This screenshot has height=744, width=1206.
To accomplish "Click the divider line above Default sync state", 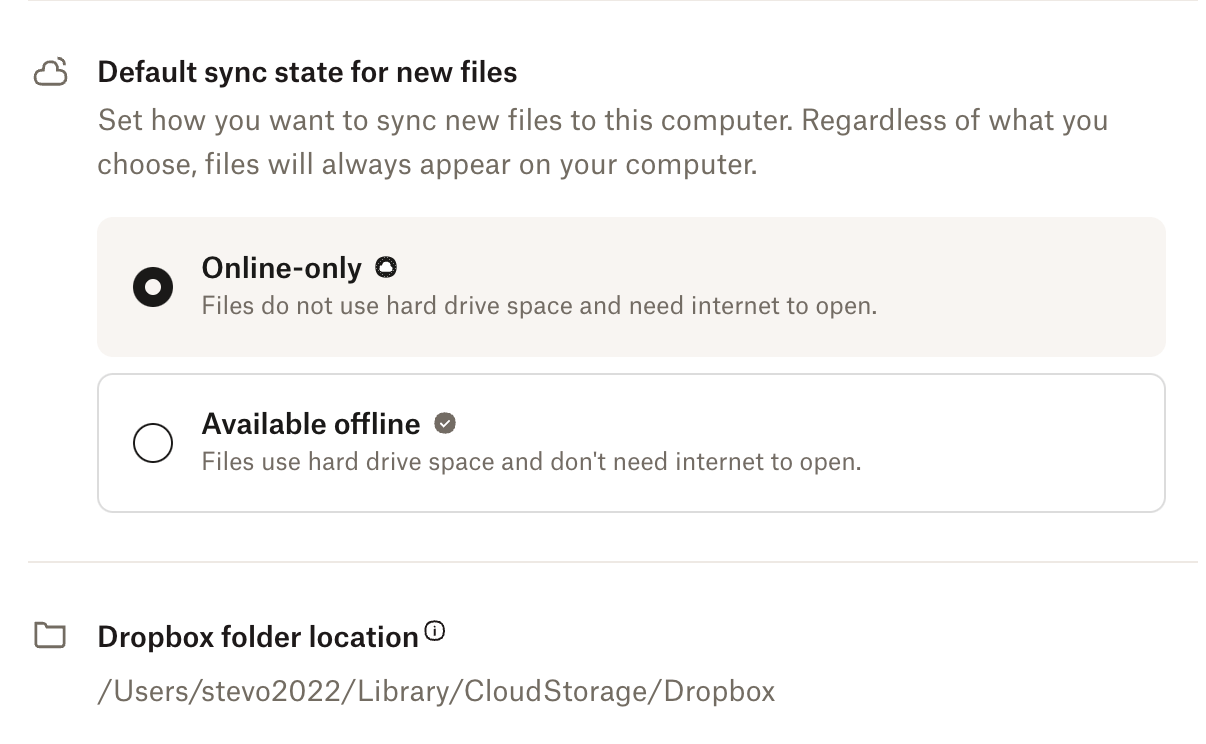I will pyautogui.click(x=612, y=1).
